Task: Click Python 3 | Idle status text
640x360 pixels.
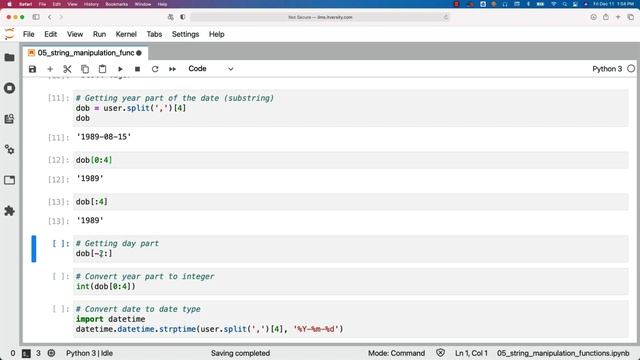Action: (x=89, y=353)
